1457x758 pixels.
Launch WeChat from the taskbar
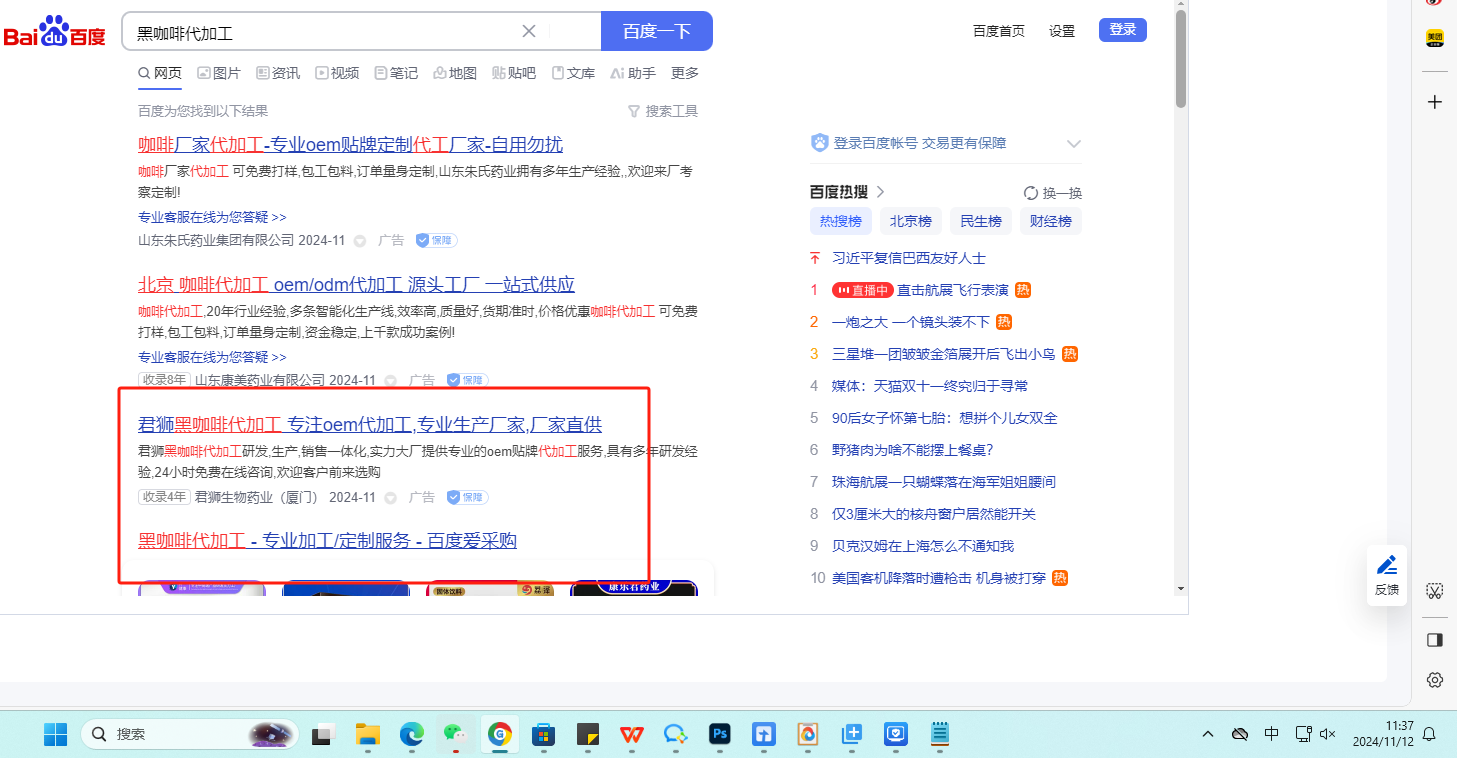point(455,734)
